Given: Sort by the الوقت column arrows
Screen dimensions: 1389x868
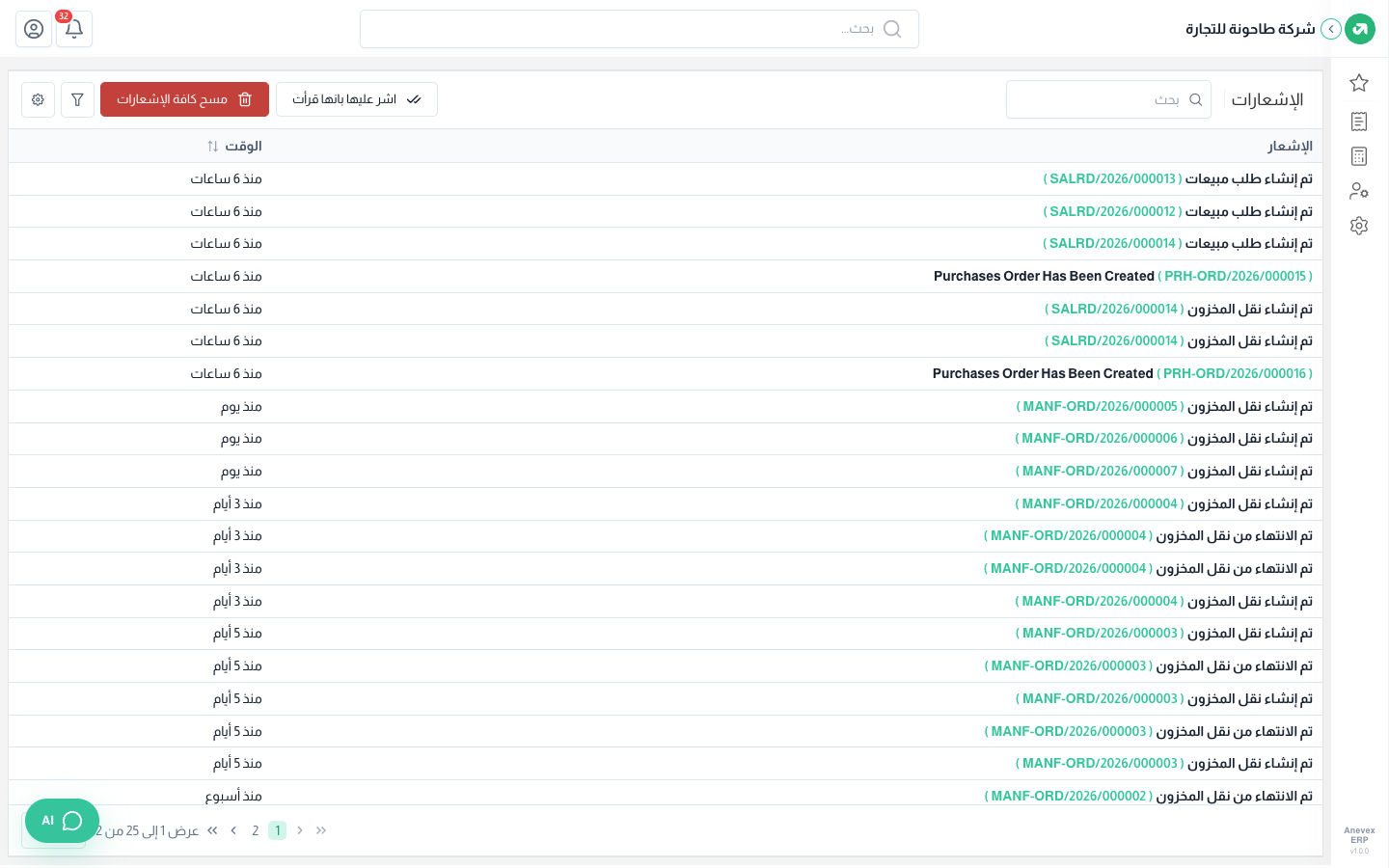Looking at the screenshot, I should pyautogui.click(x=213, y=147).
